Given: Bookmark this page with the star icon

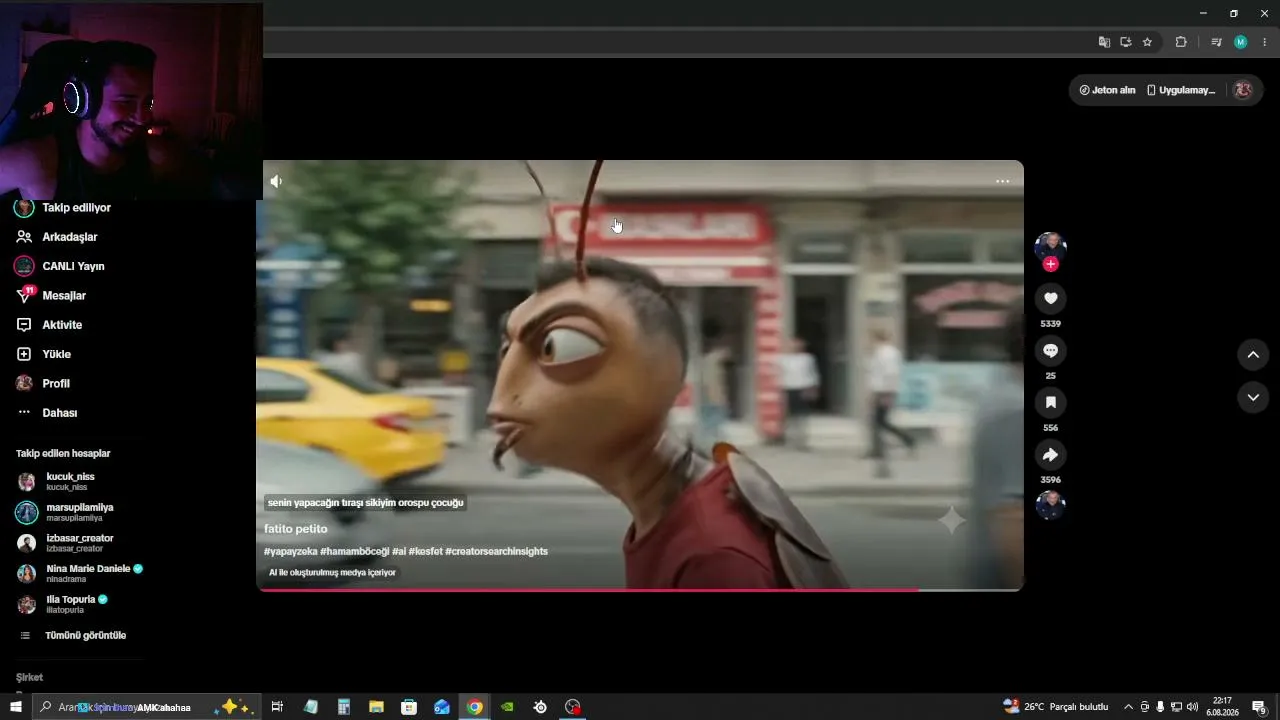Looking at the screenshot, I should 1147,42.
